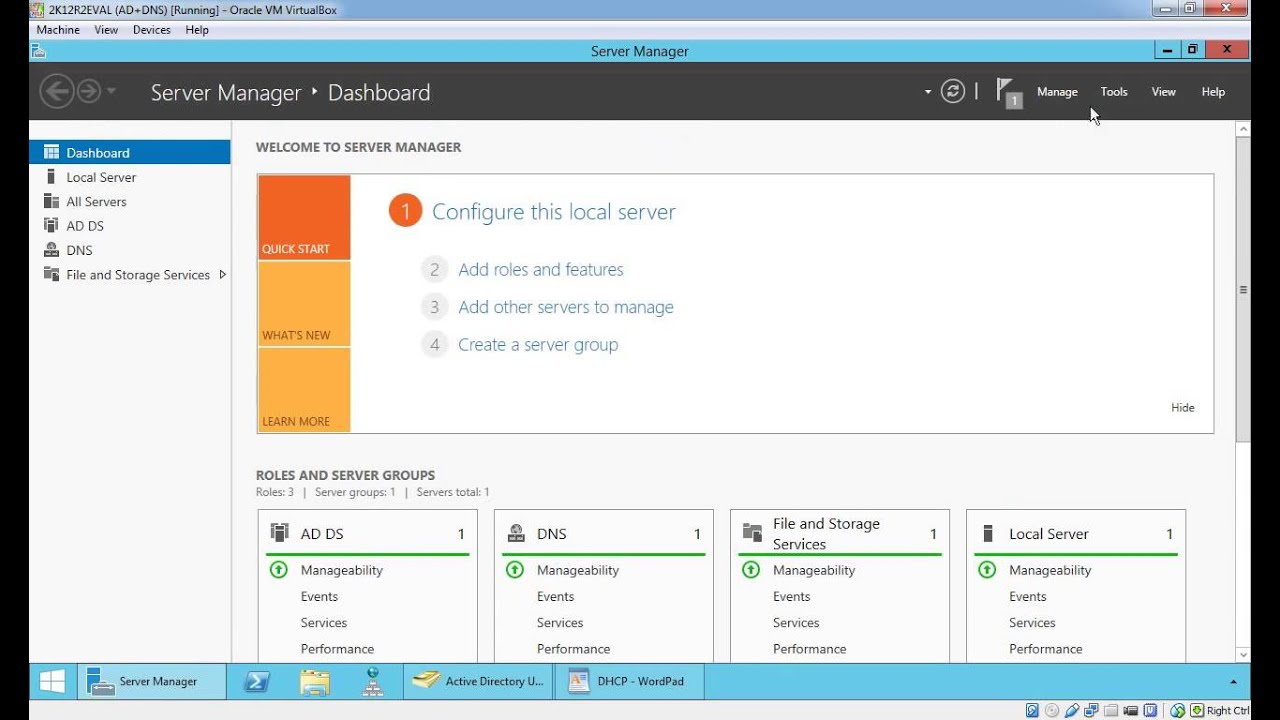
Task: Open the refresh dropdown arrow next to refresh icon
Action: tap(928, 92)
